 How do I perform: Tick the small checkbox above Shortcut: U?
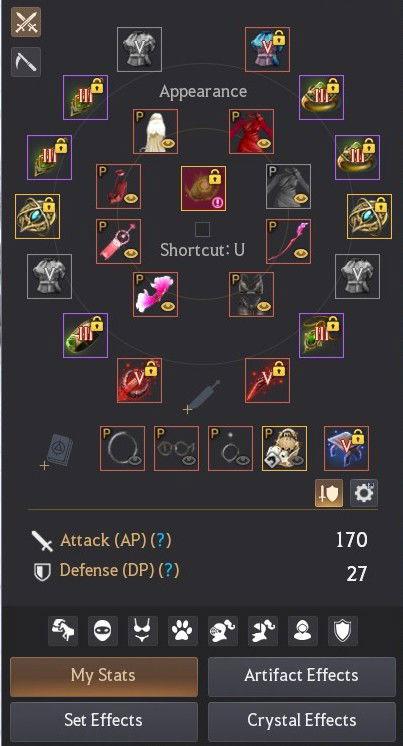click(202, 230)
